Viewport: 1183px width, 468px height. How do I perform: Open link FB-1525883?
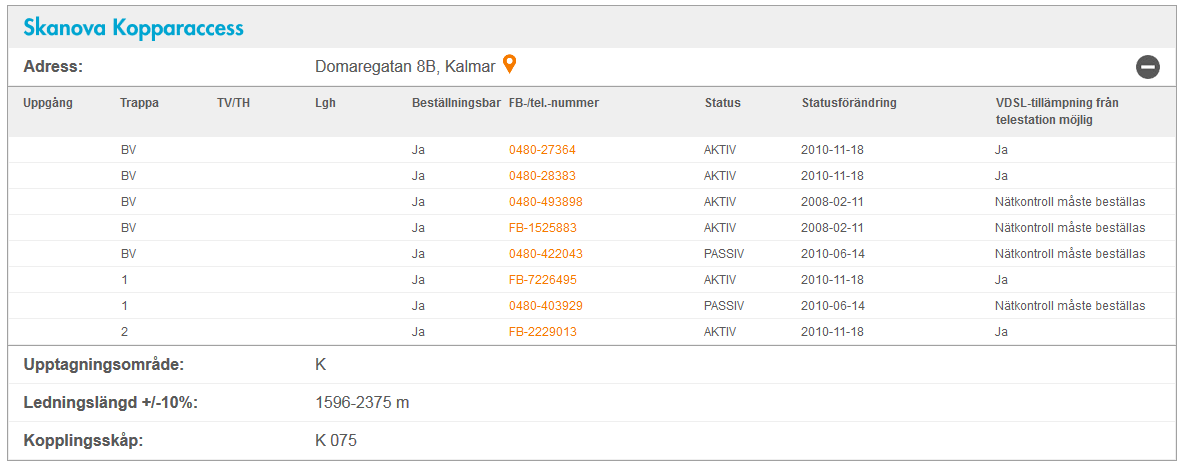(543, 227)
